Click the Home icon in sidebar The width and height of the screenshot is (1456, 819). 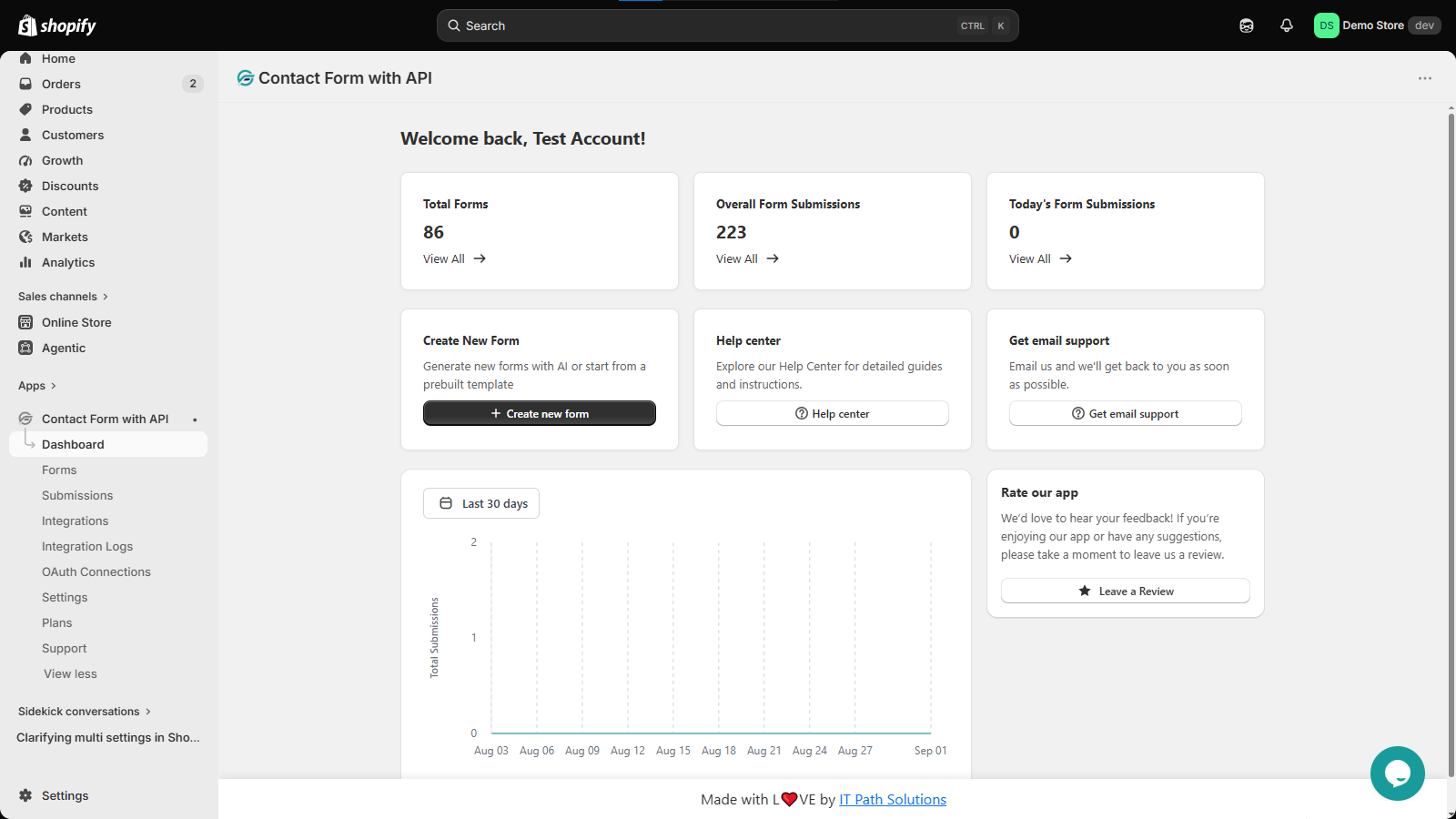click(x=25, y=58)
